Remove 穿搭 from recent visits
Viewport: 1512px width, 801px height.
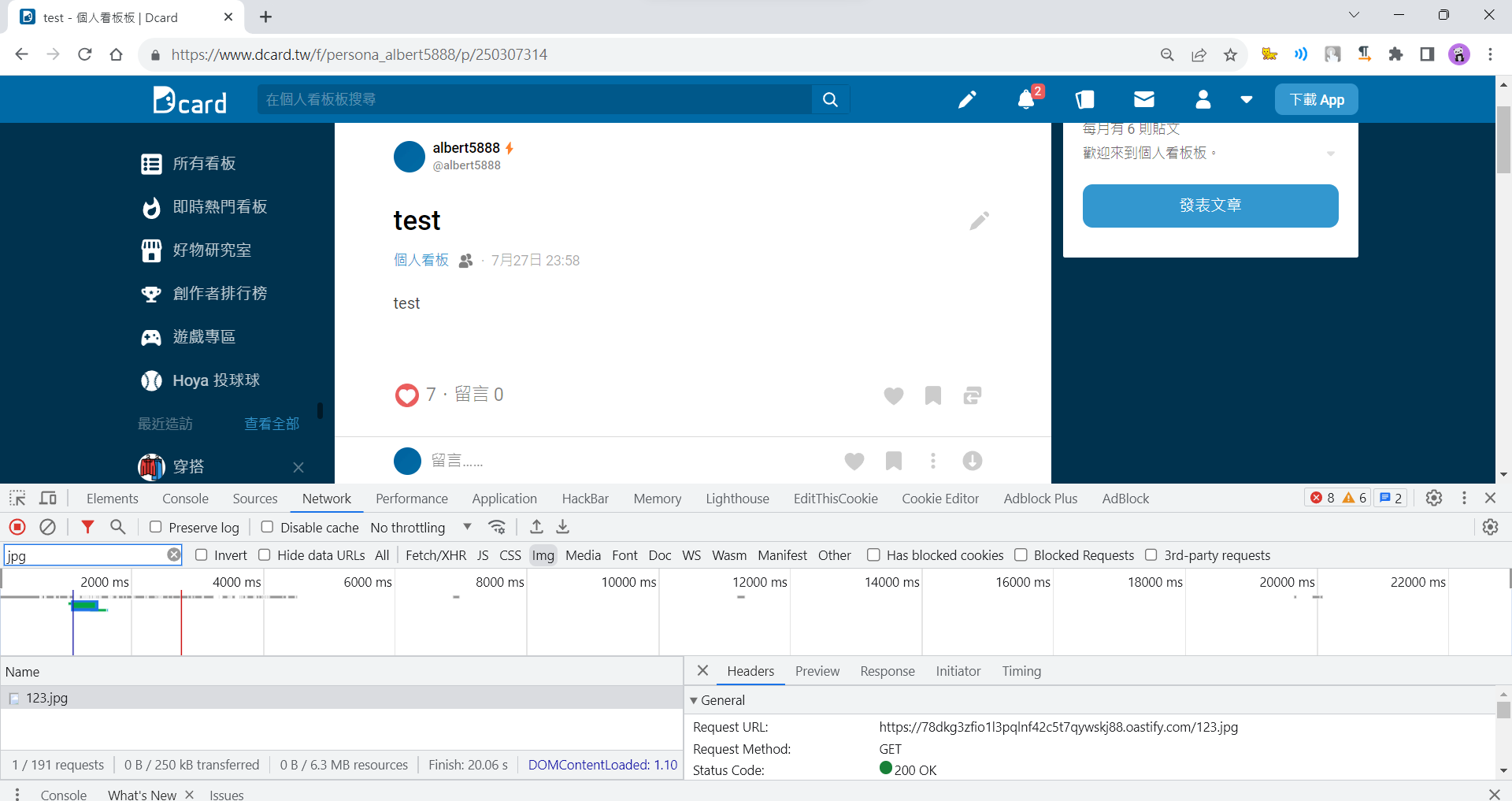[x=298, y=467]
